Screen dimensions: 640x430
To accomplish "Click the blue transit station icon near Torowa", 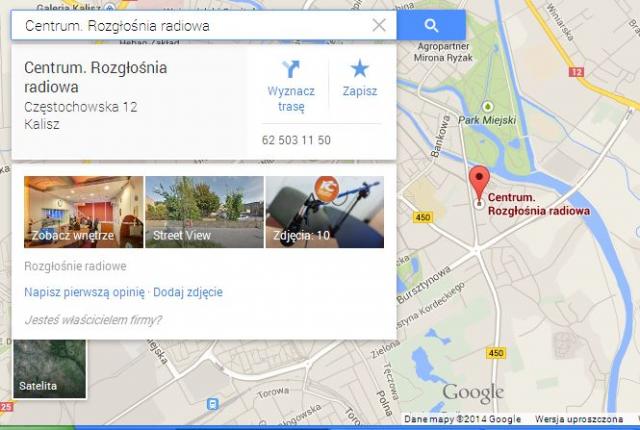I will coord(212,404).
